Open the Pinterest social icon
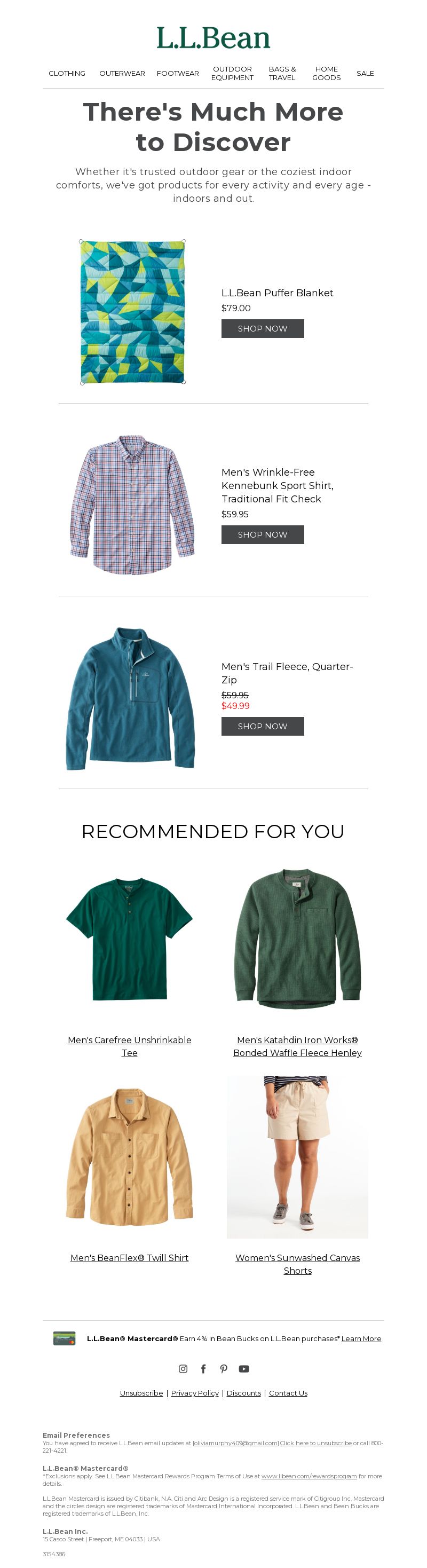The image size is (427, 1568). point(224,1368)
